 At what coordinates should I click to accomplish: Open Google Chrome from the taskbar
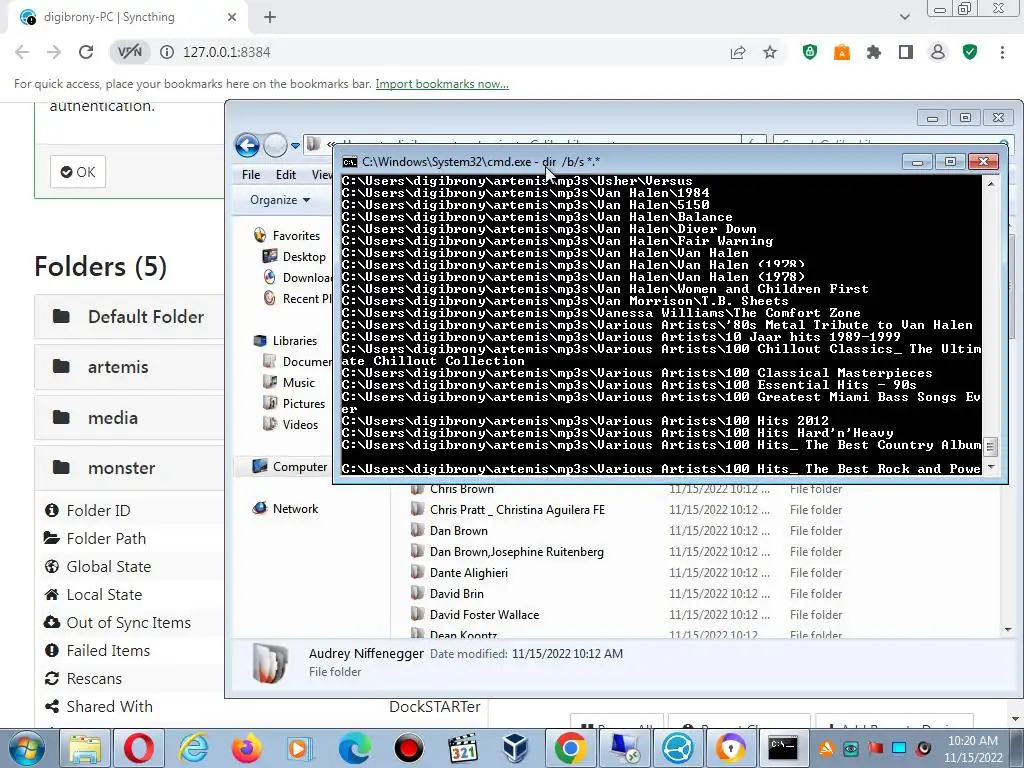(570, 748)
